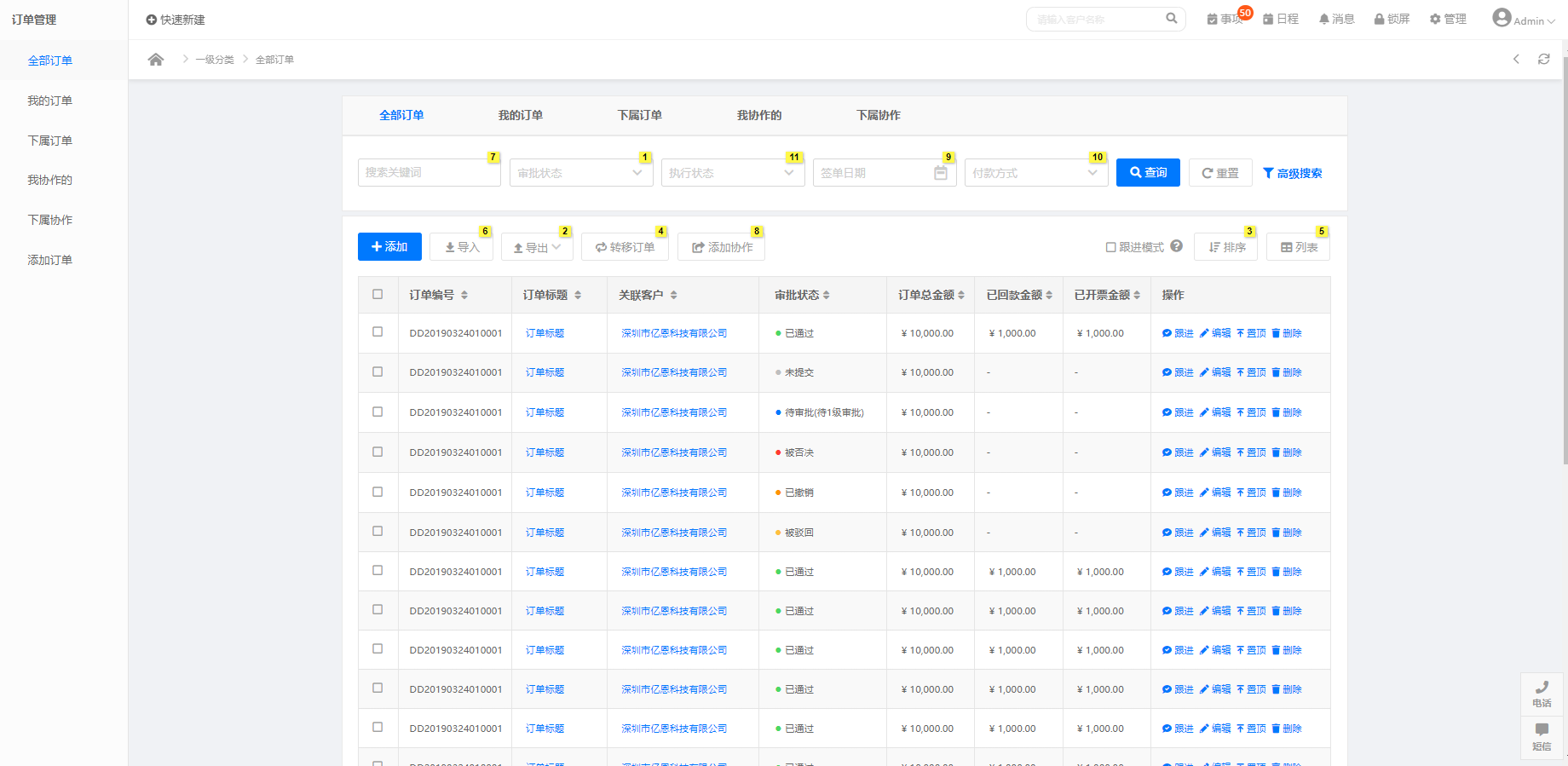Click the blue 添加 button

click(389, 246)
